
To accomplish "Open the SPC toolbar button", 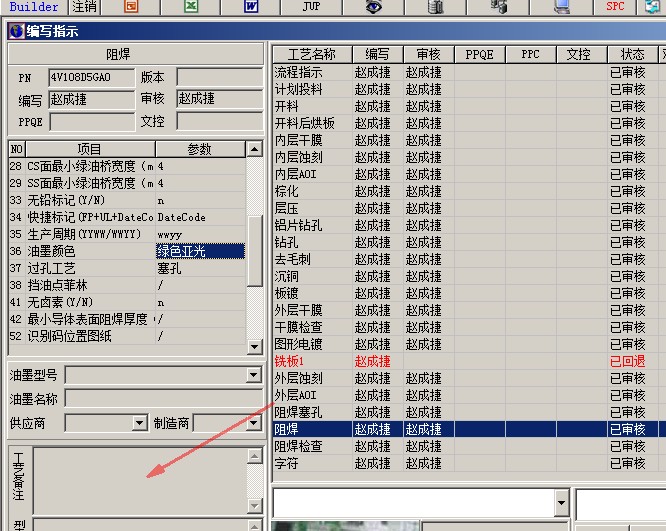I will point(615,6).
